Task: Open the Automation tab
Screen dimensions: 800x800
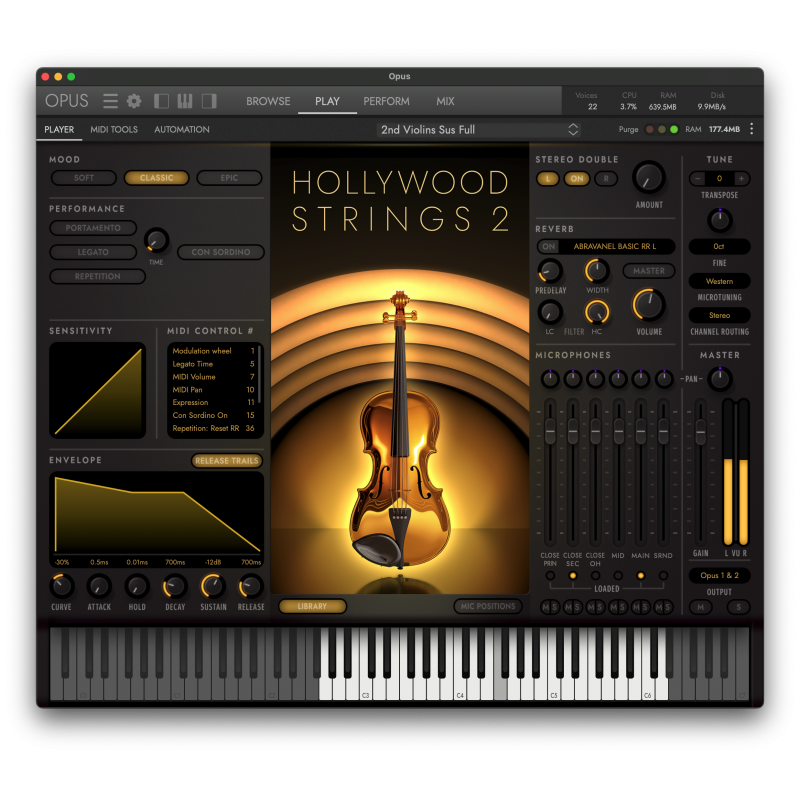Action: [x=182, y=130]
